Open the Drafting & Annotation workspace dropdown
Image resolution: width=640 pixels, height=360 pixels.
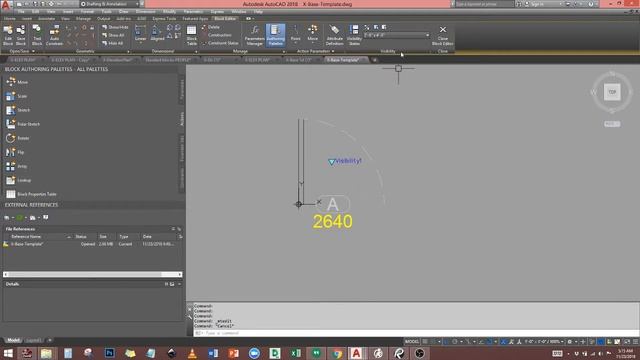(x=109, y=4)
